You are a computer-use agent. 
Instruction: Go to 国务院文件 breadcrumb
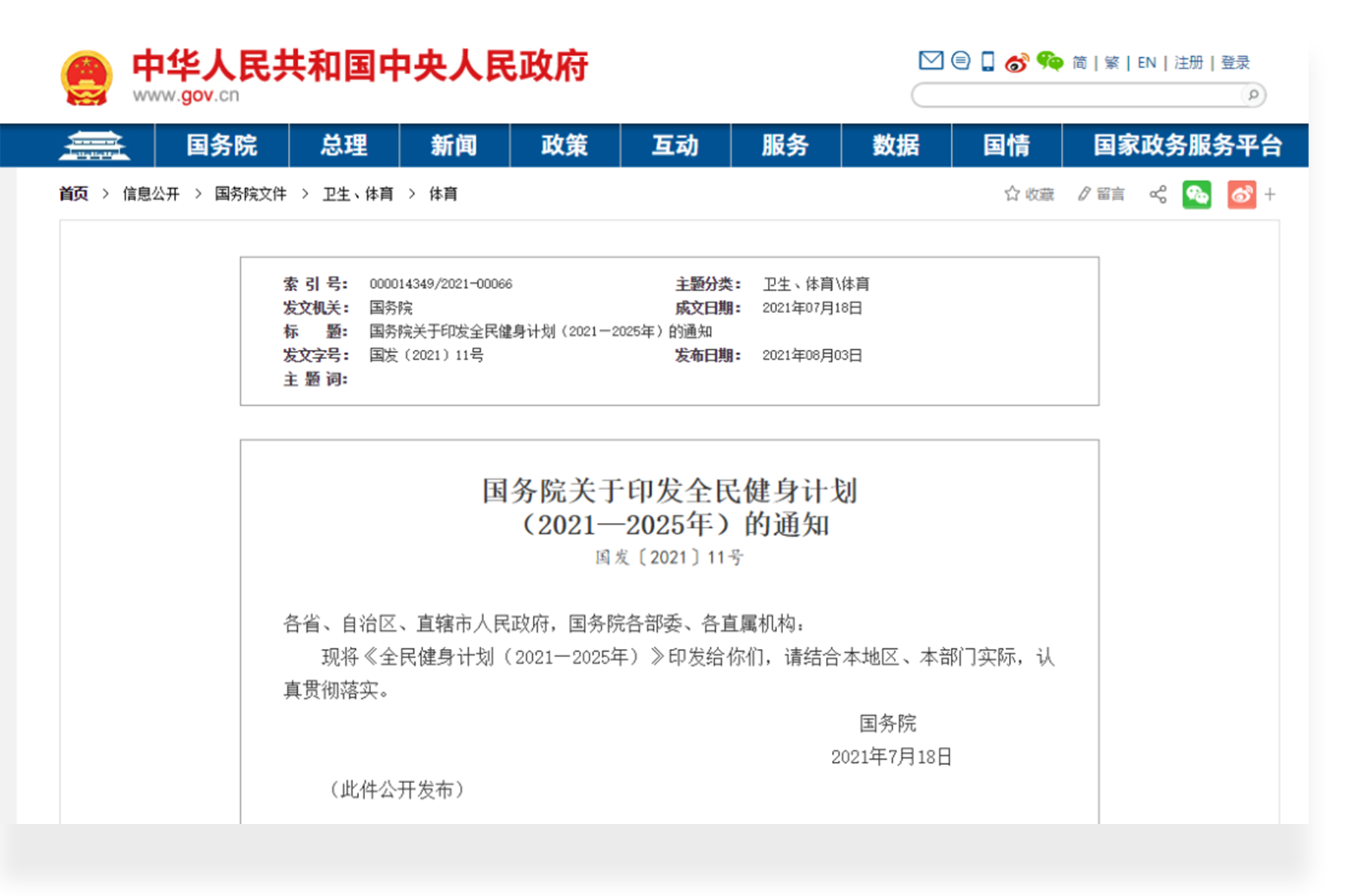250,194
